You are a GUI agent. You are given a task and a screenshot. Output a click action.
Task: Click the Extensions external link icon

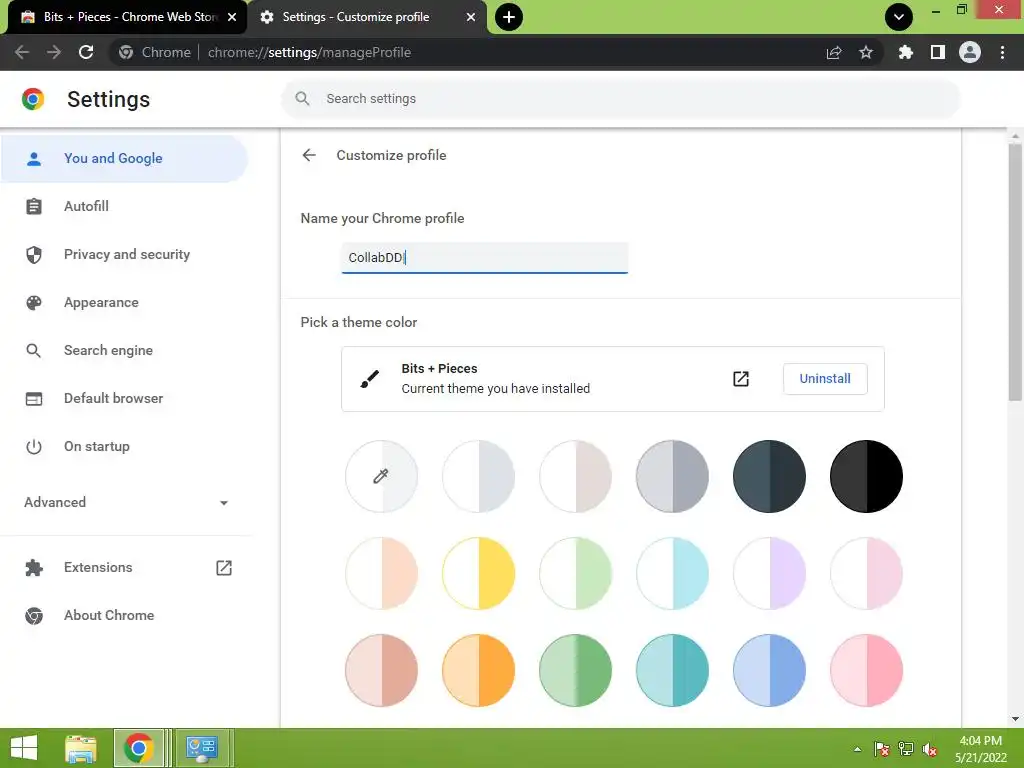224,568
